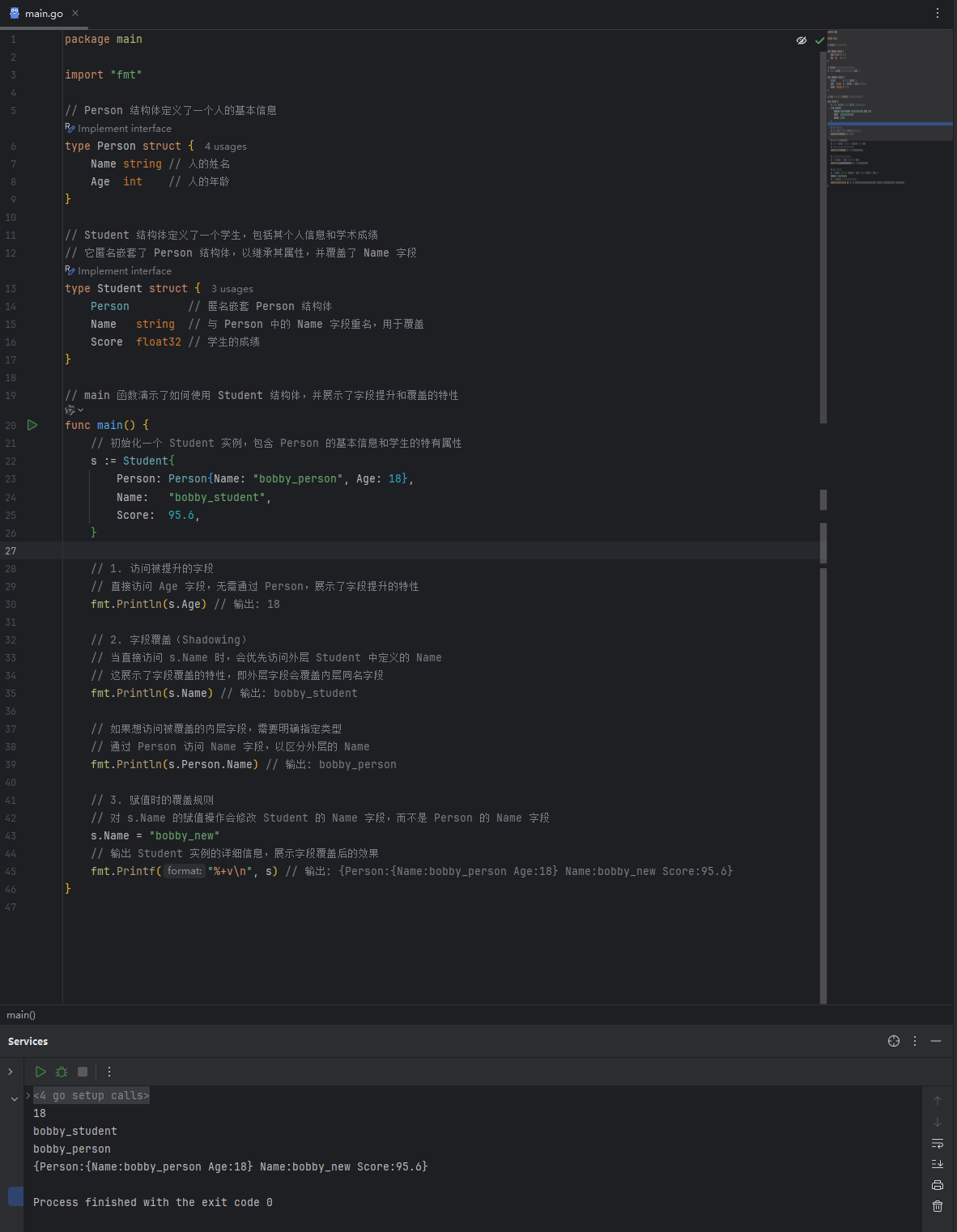The height and width of the screenshot is (1232, 957).
Task: Stop the running process
Action: 83,1072
